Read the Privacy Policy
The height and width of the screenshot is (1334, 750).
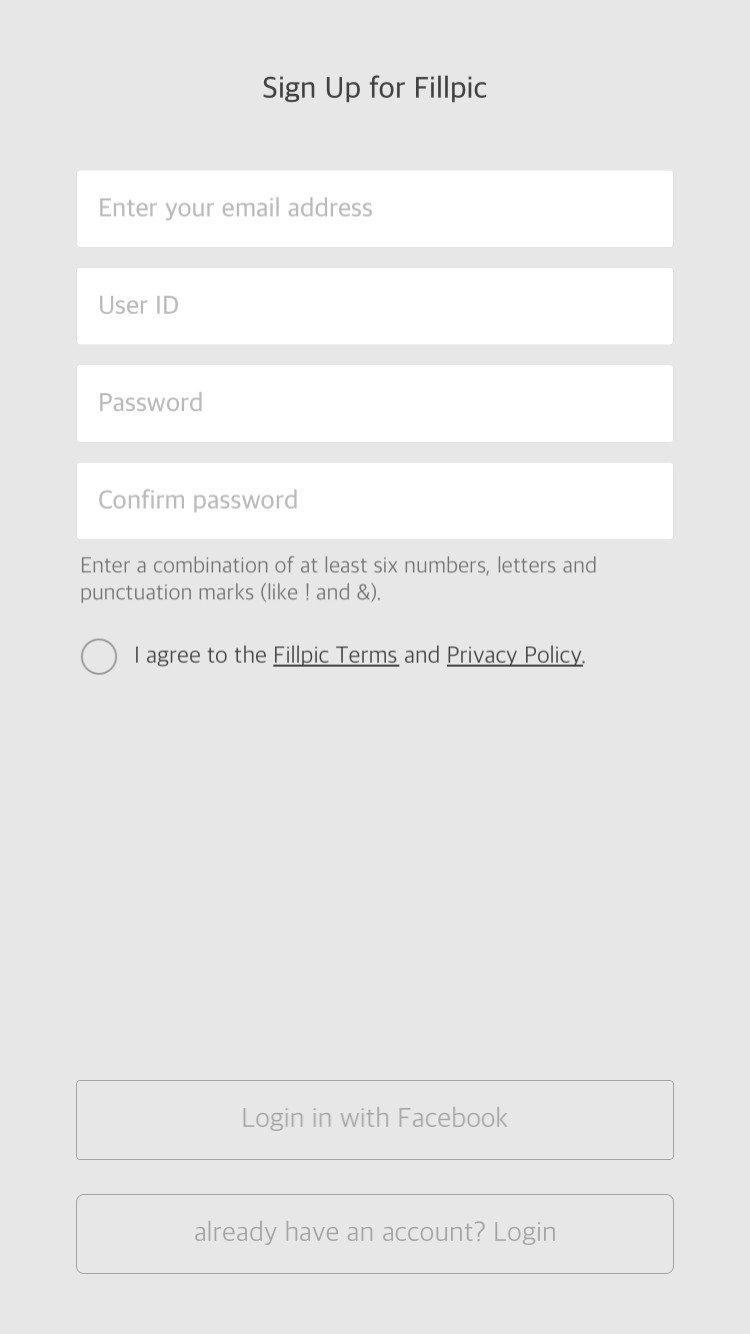tap(514, 655)
